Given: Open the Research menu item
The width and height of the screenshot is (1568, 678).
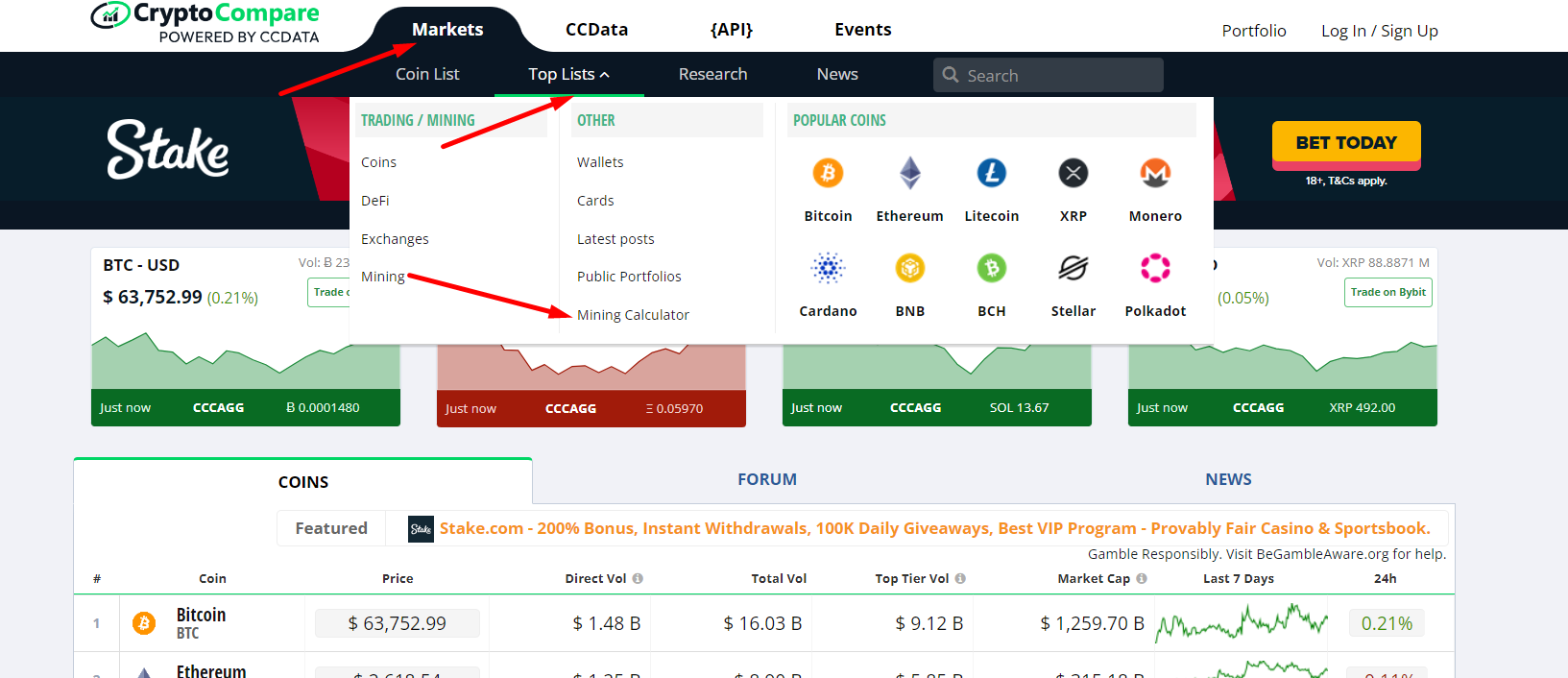Looking at the screenshot, I should point(712,74).
